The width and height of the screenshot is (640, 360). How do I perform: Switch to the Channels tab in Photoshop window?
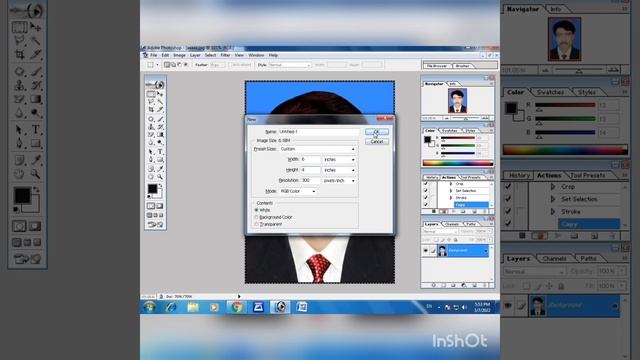pyautogui.click(x=452, y=224)
